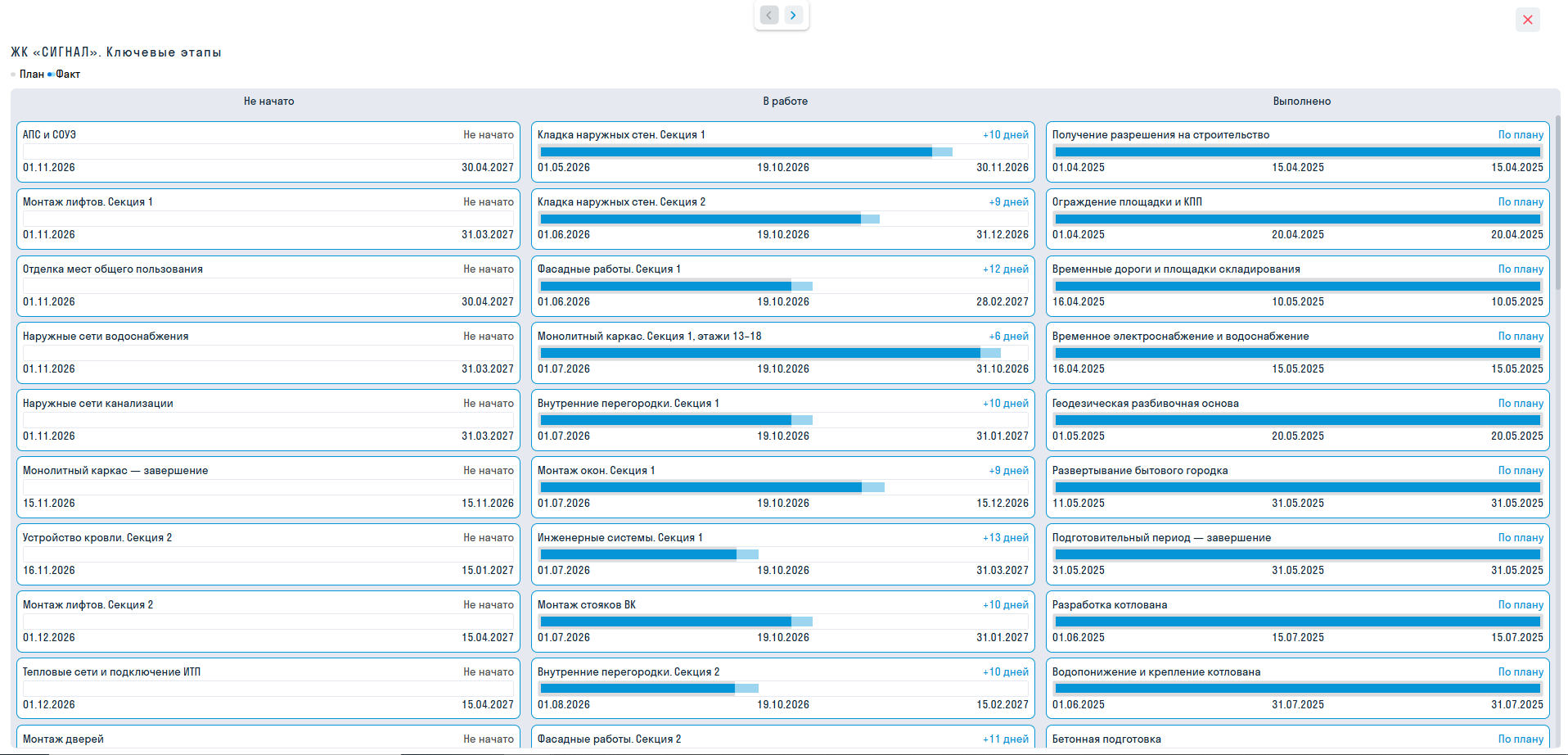Open Монолитный каркас — завершение card
Image resolution: width=1568 pixels, height=755 pixels.
(268, 487)
